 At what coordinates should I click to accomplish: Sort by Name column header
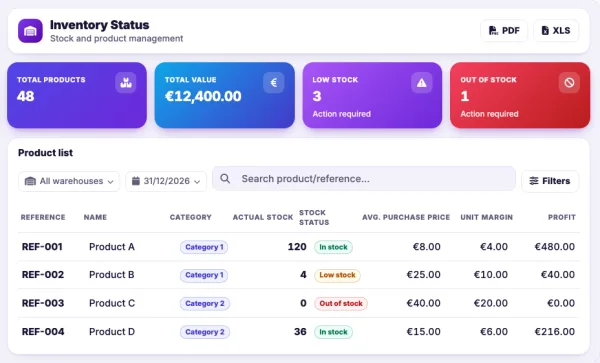(95, 217)
